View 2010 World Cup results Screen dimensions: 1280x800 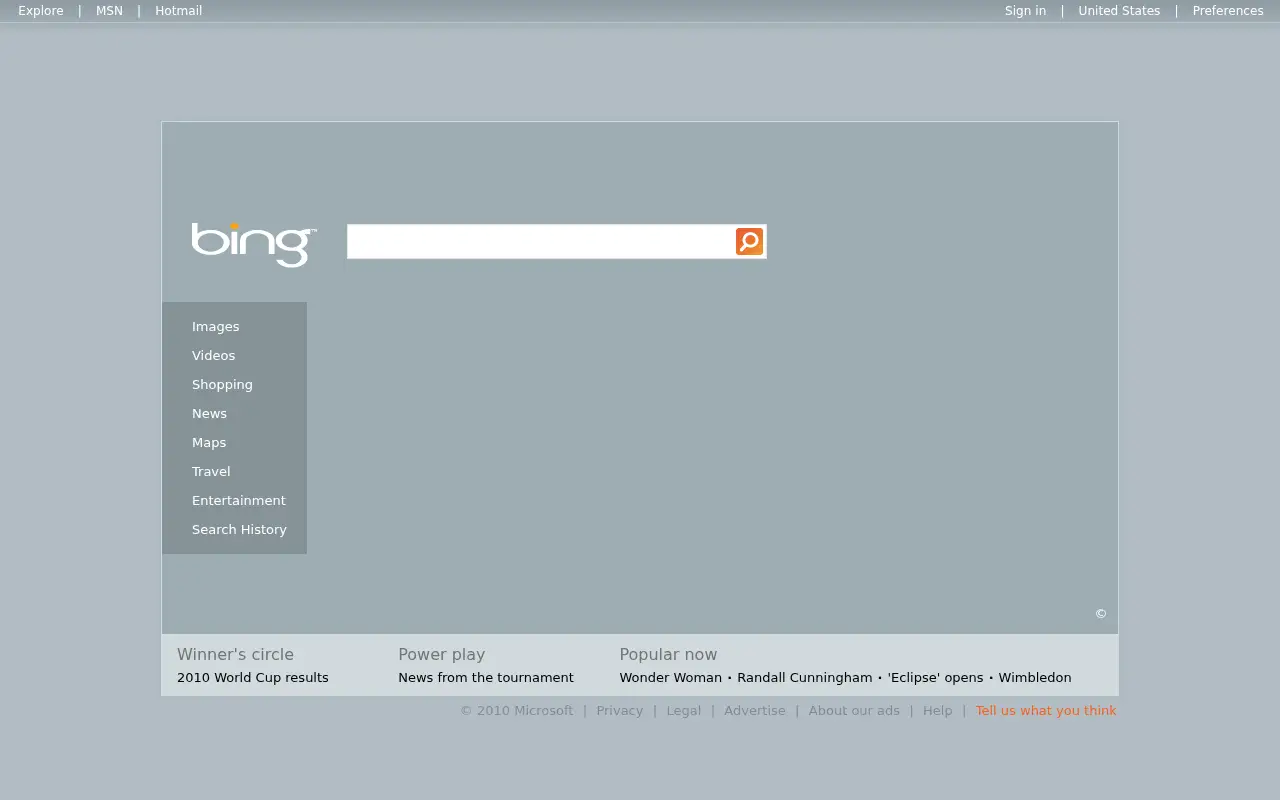click(x=253, y=677)
